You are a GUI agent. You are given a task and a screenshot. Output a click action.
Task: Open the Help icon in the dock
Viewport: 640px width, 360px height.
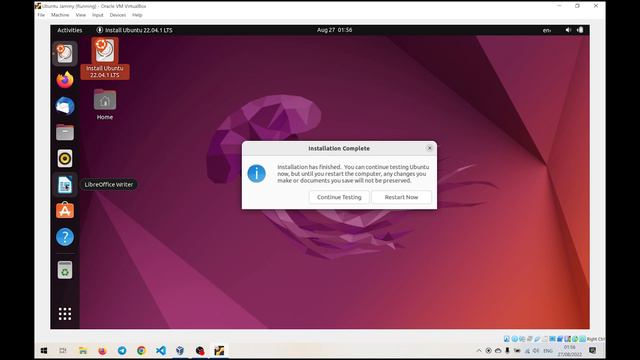(65, 237)
